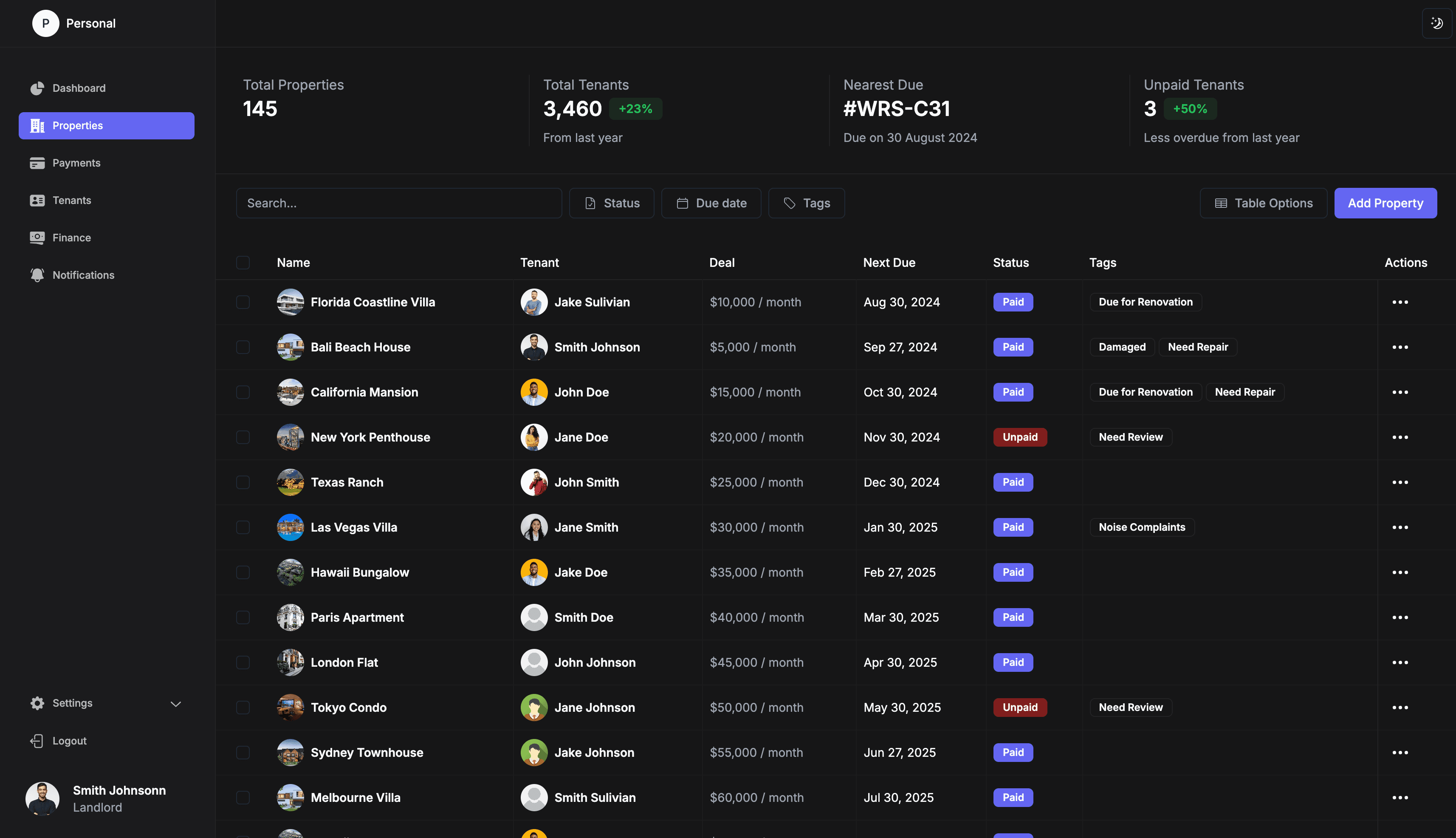Open the Status filter dropdown

[x=611, y=203]
